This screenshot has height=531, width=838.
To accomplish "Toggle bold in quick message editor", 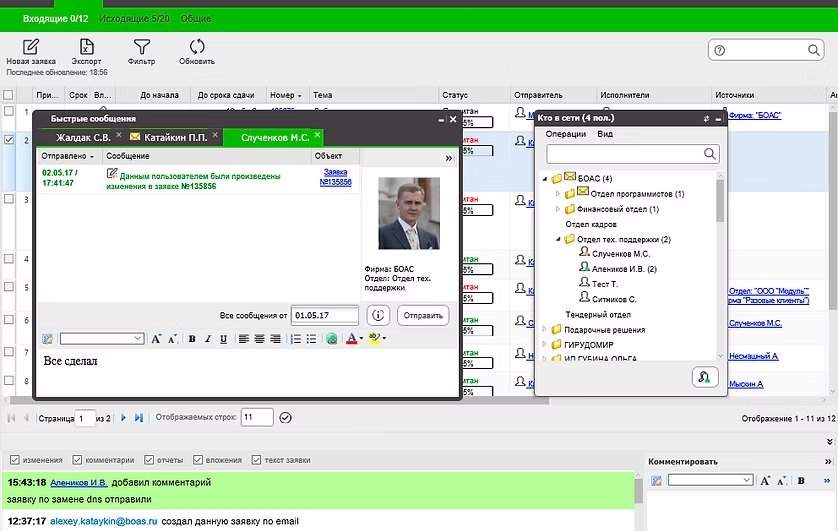I will [192, 339].
